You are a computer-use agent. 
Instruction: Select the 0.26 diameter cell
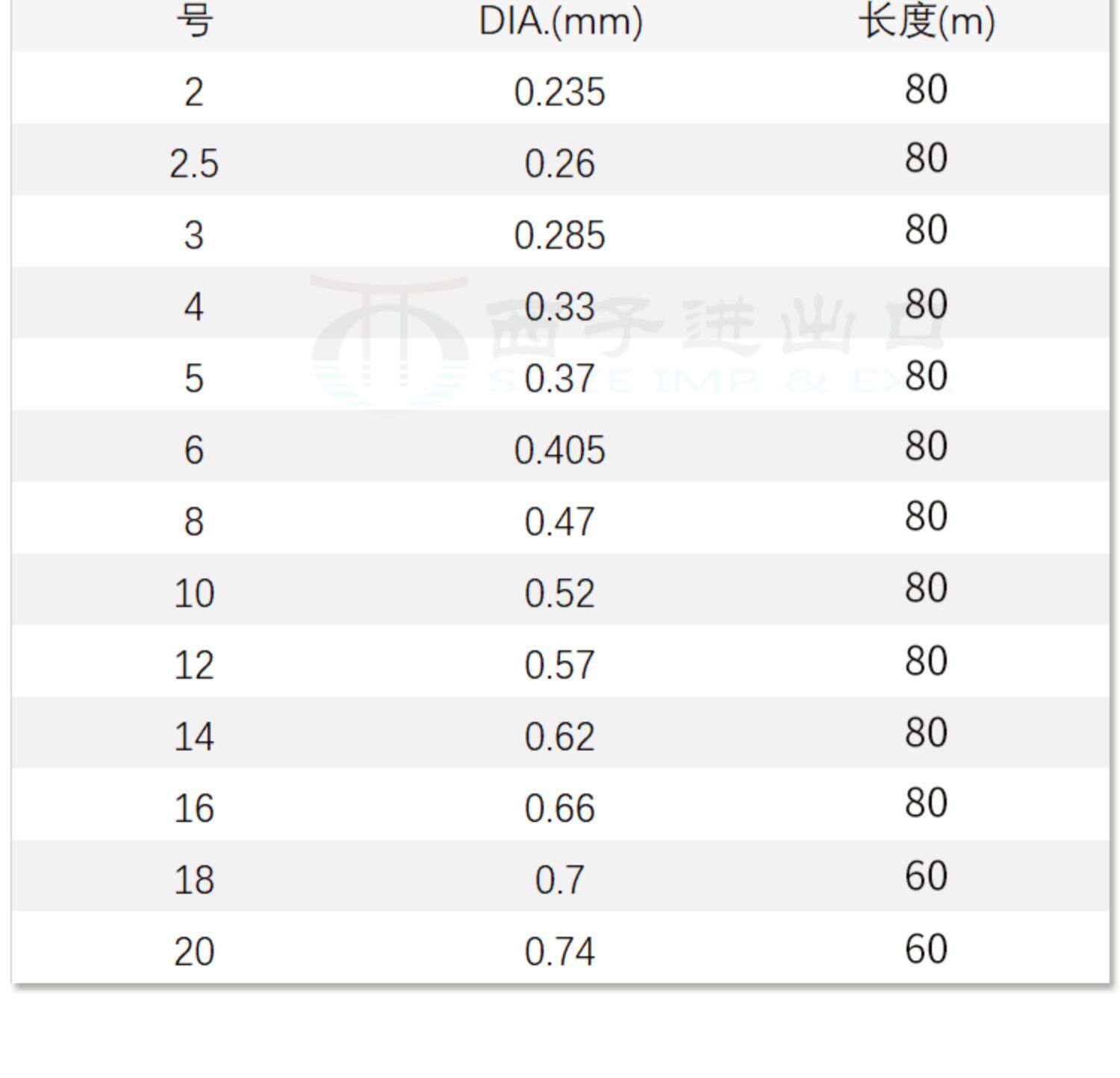coord(560,163)
